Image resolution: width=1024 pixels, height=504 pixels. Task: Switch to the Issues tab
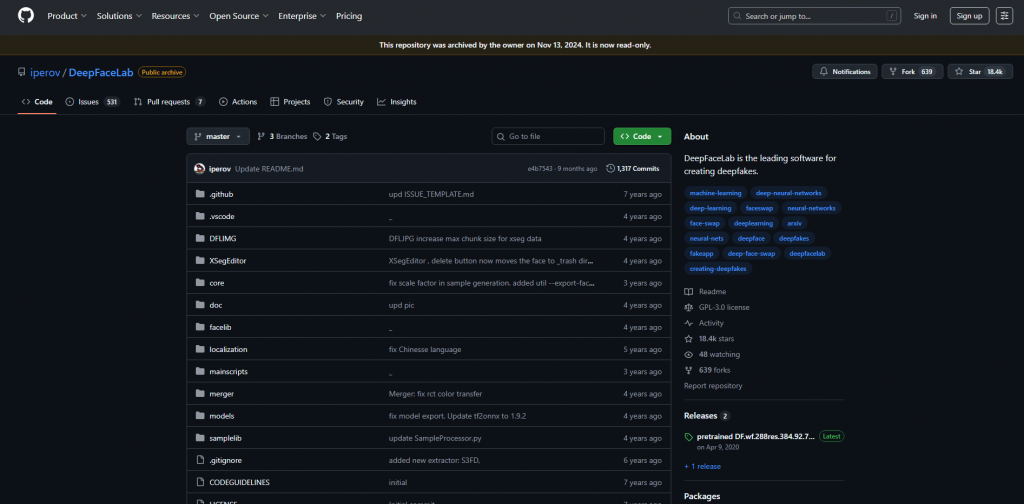[x=93, y=102]
